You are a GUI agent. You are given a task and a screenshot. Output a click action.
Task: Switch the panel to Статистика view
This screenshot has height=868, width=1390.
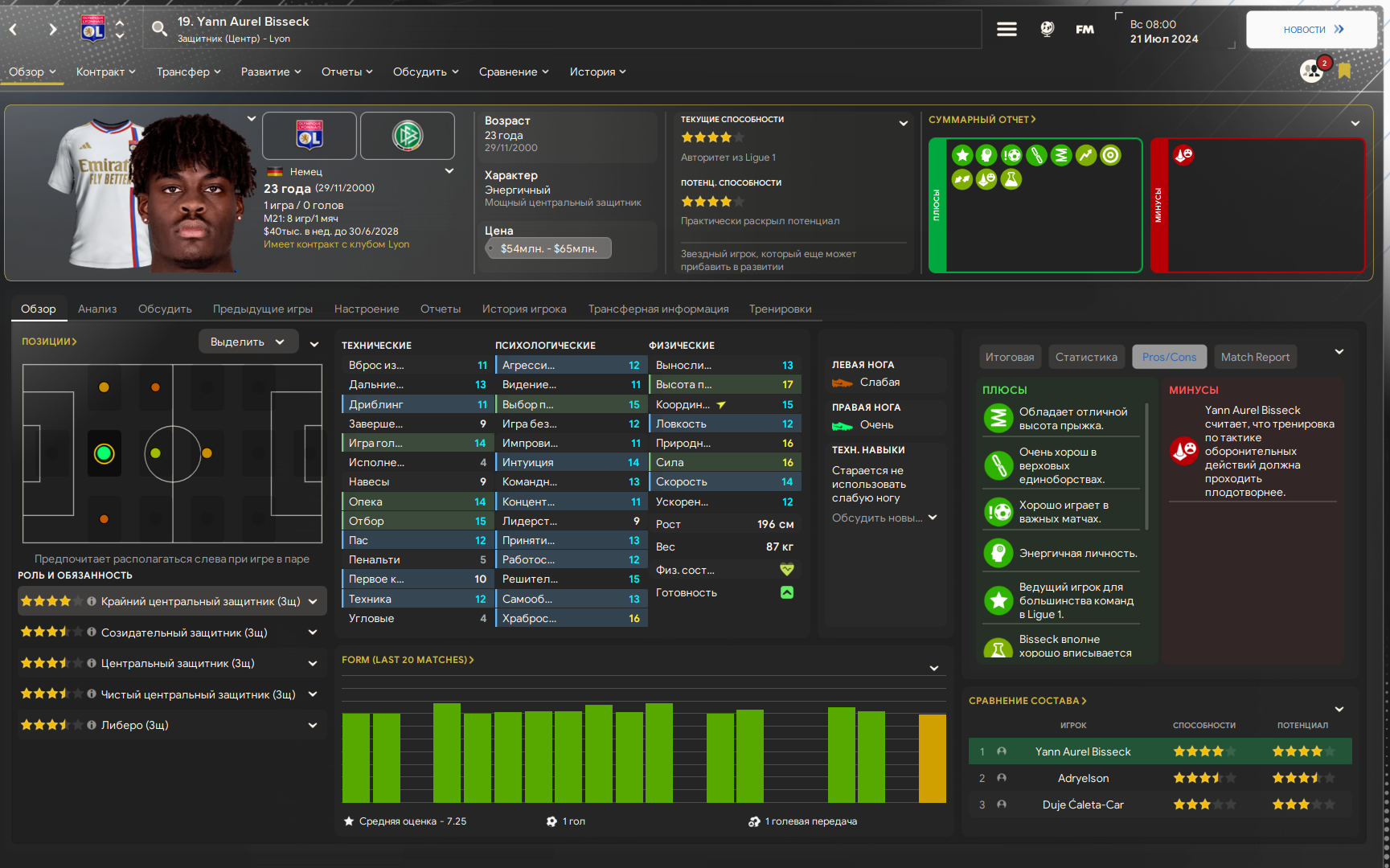coord(1085,357)
